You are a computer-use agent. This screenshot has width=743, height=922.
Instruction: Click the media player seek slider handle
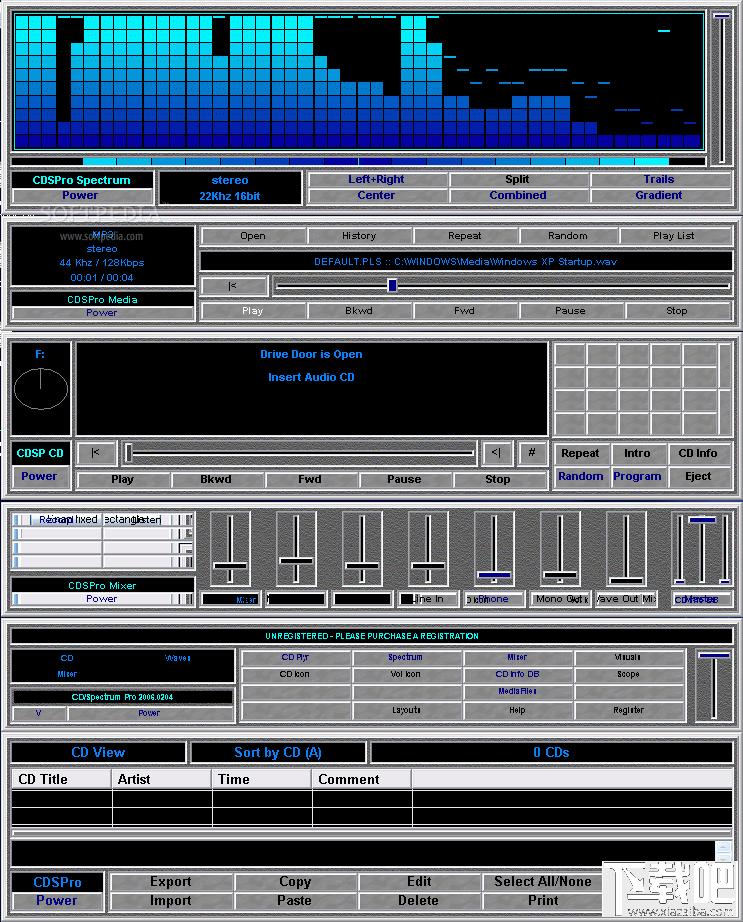[392, 286]
